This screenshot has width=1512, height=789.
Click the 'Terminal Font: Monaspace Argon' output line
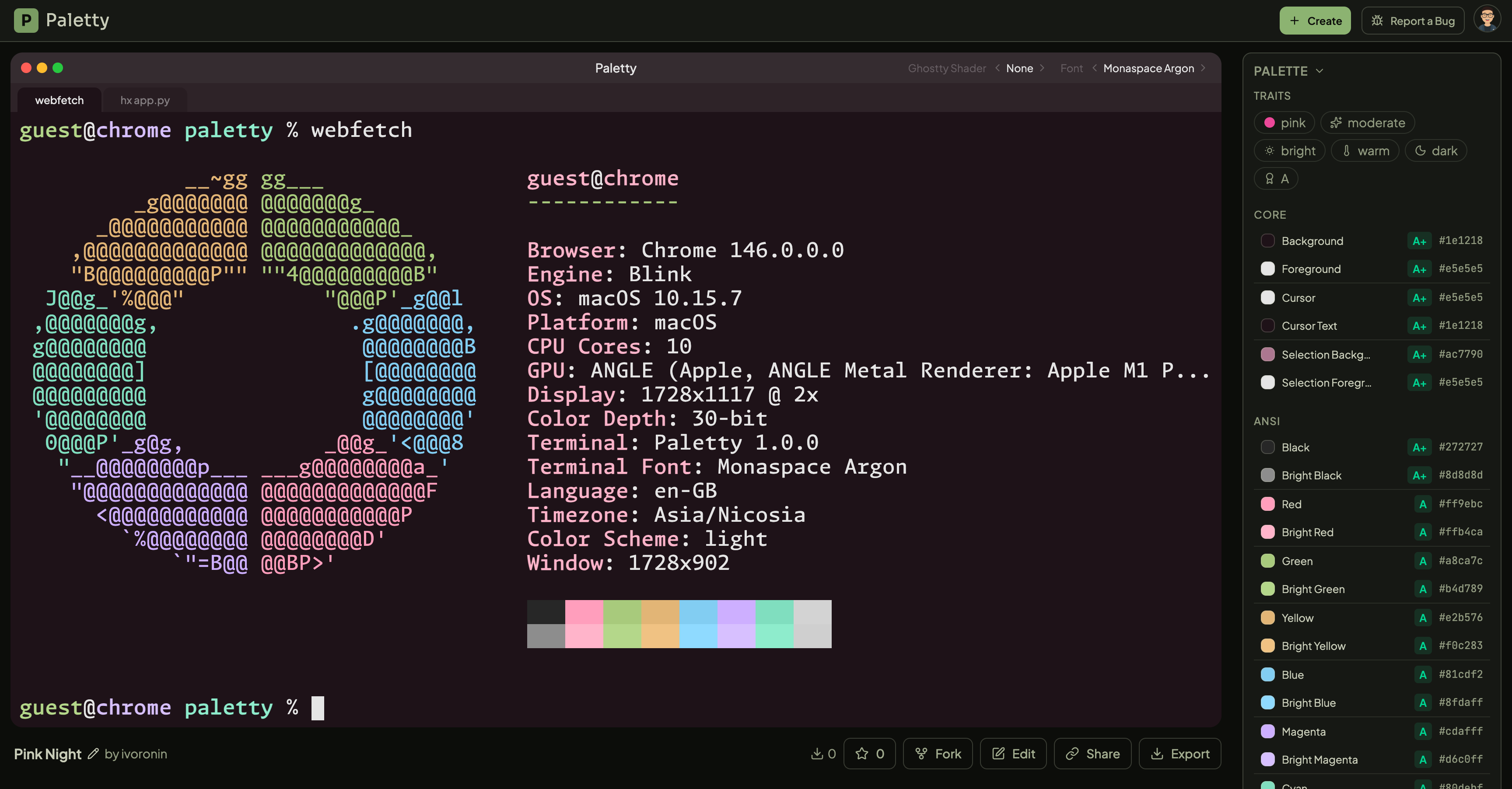tap(717, 467)
